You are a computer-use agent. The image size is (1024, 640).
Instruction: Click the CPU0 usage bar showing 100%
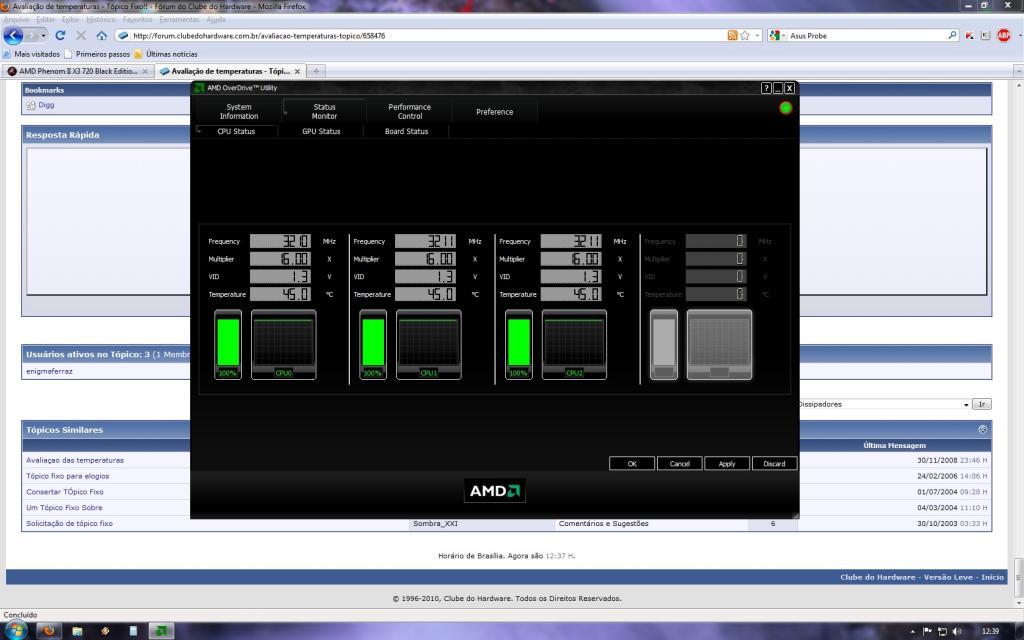click(228, 344)
